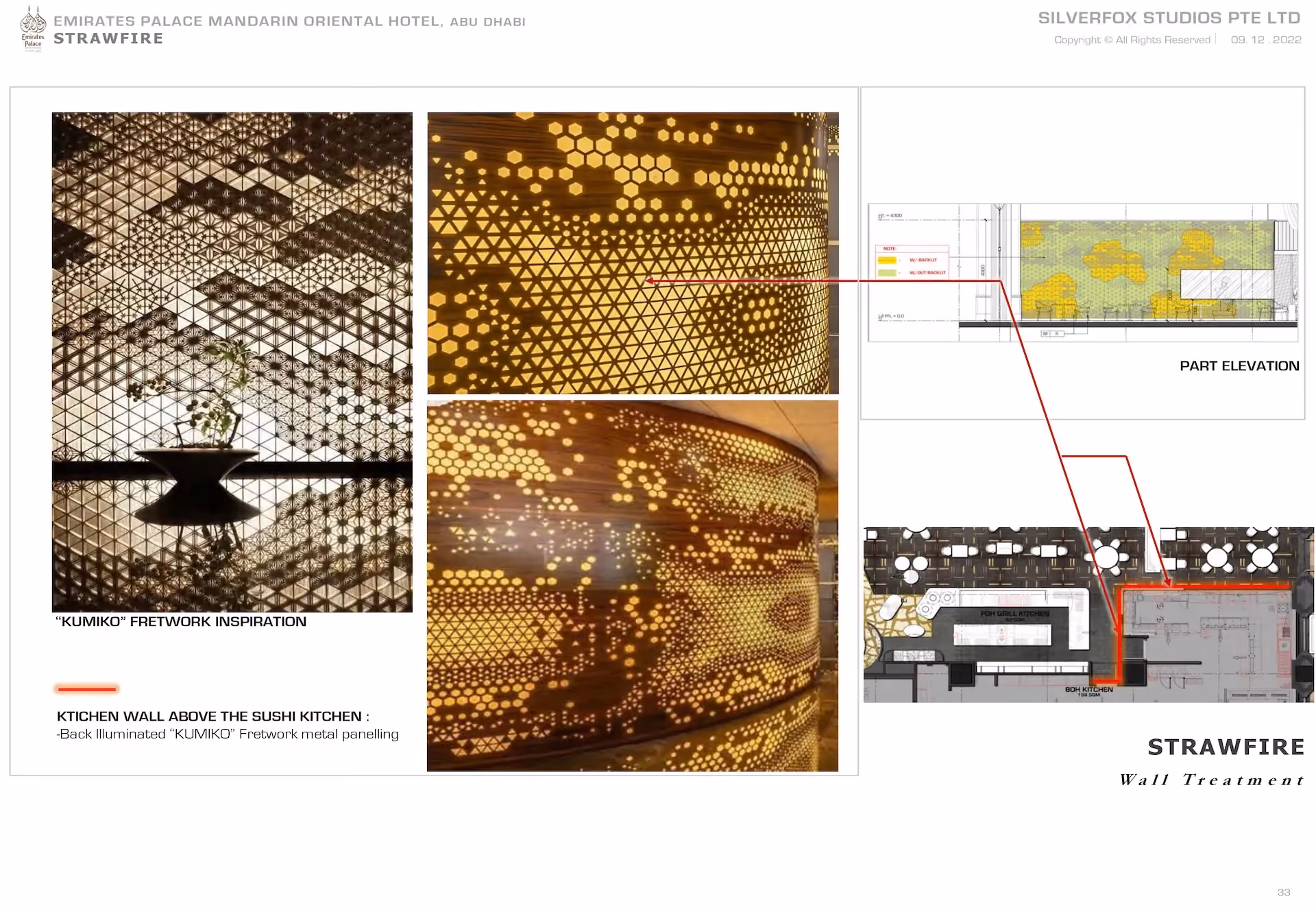The height and width of the screenshot is (912, 1316).
Task: Click the top backlit hexagon wall photo
Action: (633, 253)
